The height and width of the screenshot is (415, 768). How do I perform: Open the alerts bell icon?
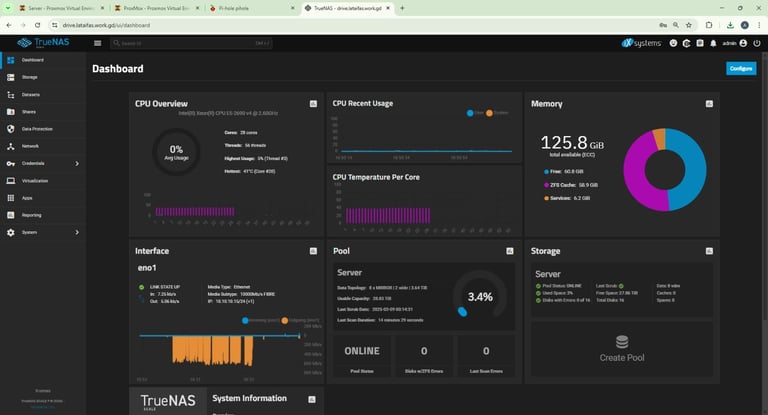click(x=713, y=43)
